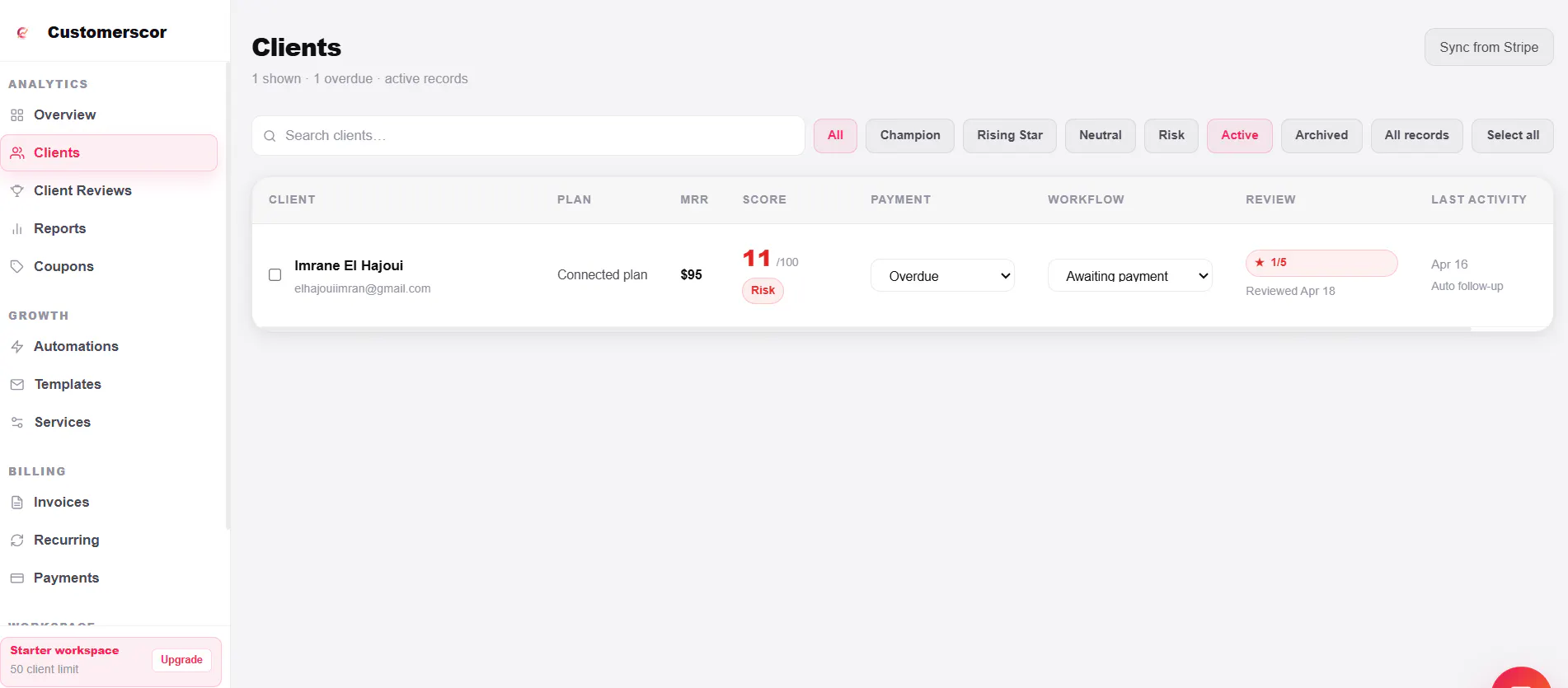The height and width of the screenshot is (688, 1568).
Task: Click the Select all button
Action: (1513, 136)
